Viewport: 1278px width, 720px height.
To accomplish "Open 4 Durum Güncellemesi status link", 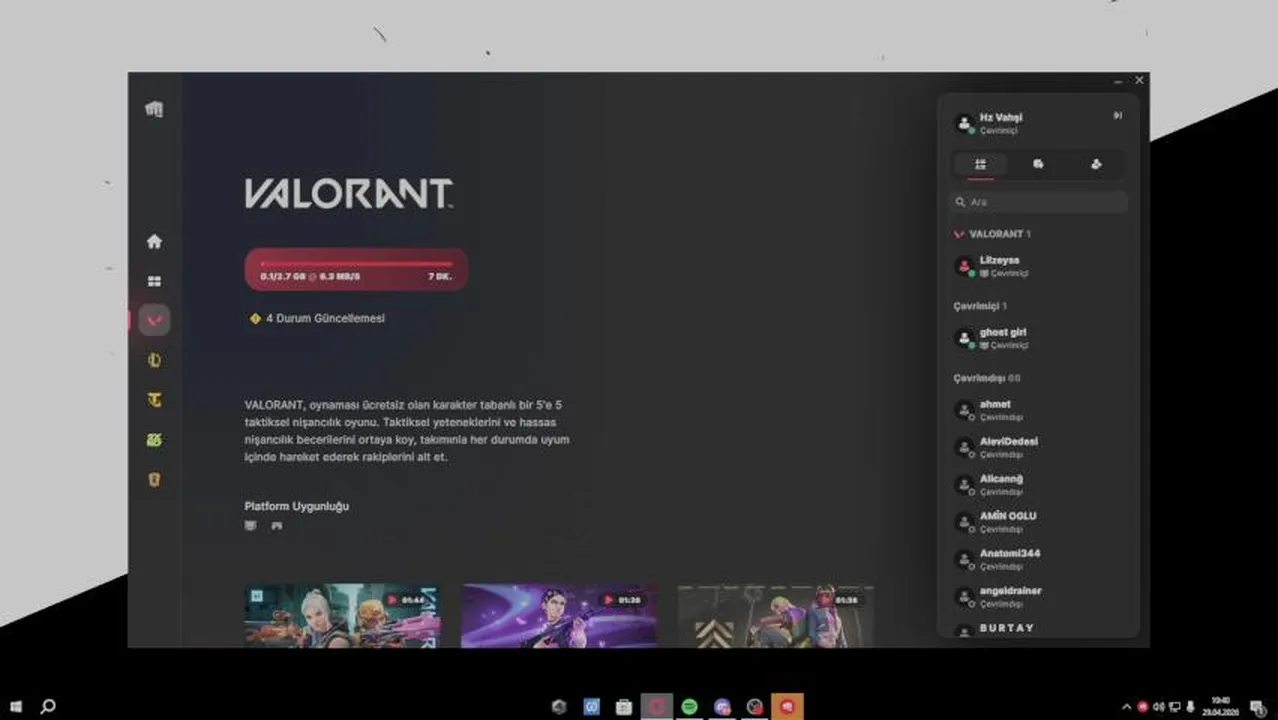I will [325, 318].
